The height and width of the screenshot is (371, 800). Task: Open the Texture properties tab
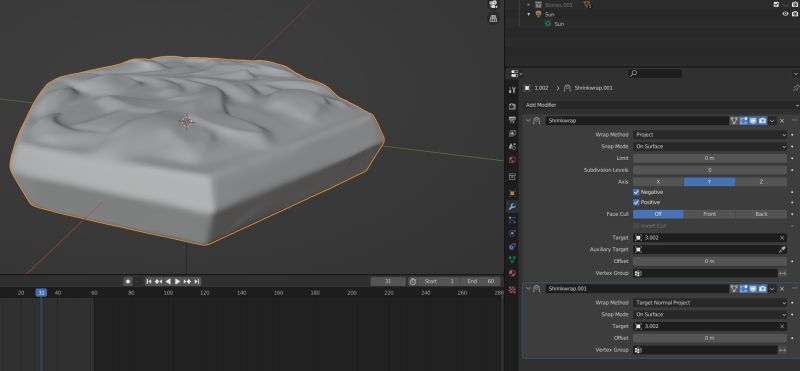click(x=512, y=289)
